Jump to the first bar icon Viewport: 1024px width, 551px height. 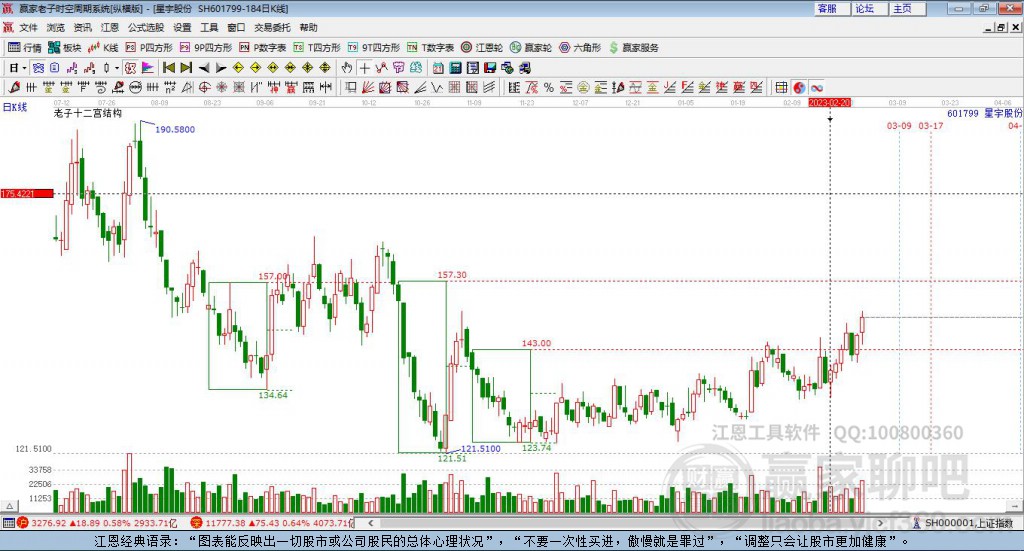(168, 68)
